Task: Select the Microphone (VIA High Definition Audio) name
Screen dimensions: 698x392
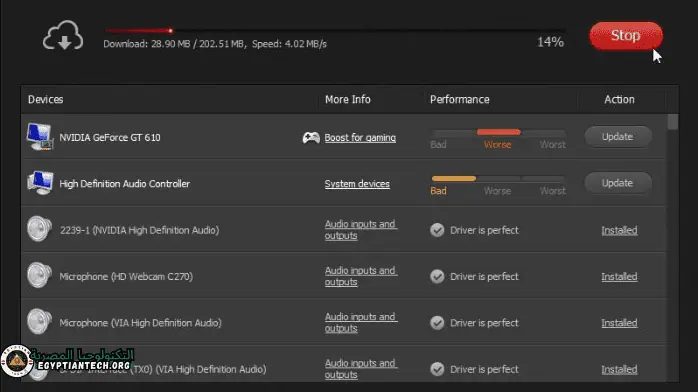Action: [140, 323]
